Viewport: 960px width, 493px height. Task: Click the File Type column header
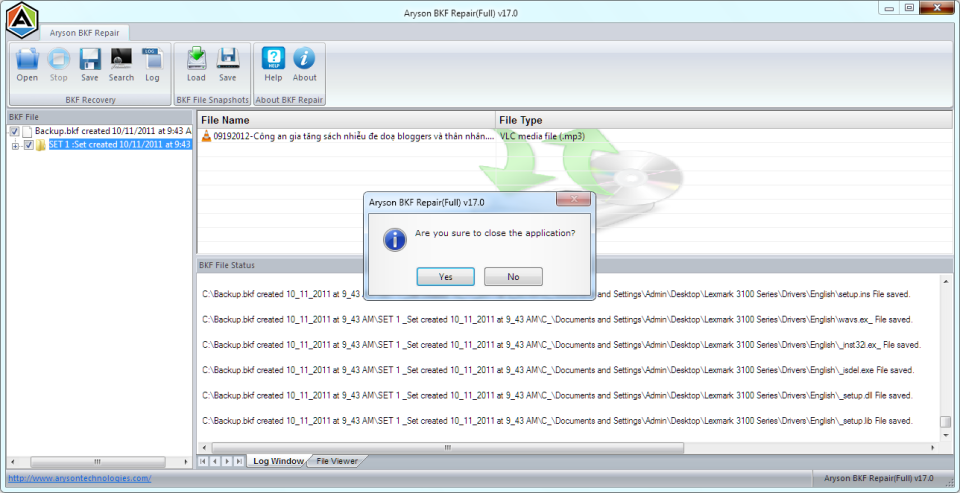(724, 120)
